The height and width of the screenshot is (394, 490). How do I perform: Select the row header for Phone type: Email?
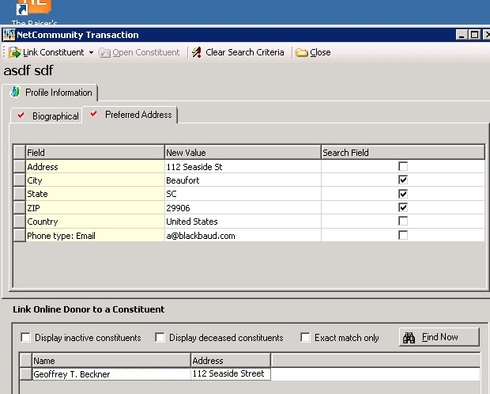click(x=20, y=235)
